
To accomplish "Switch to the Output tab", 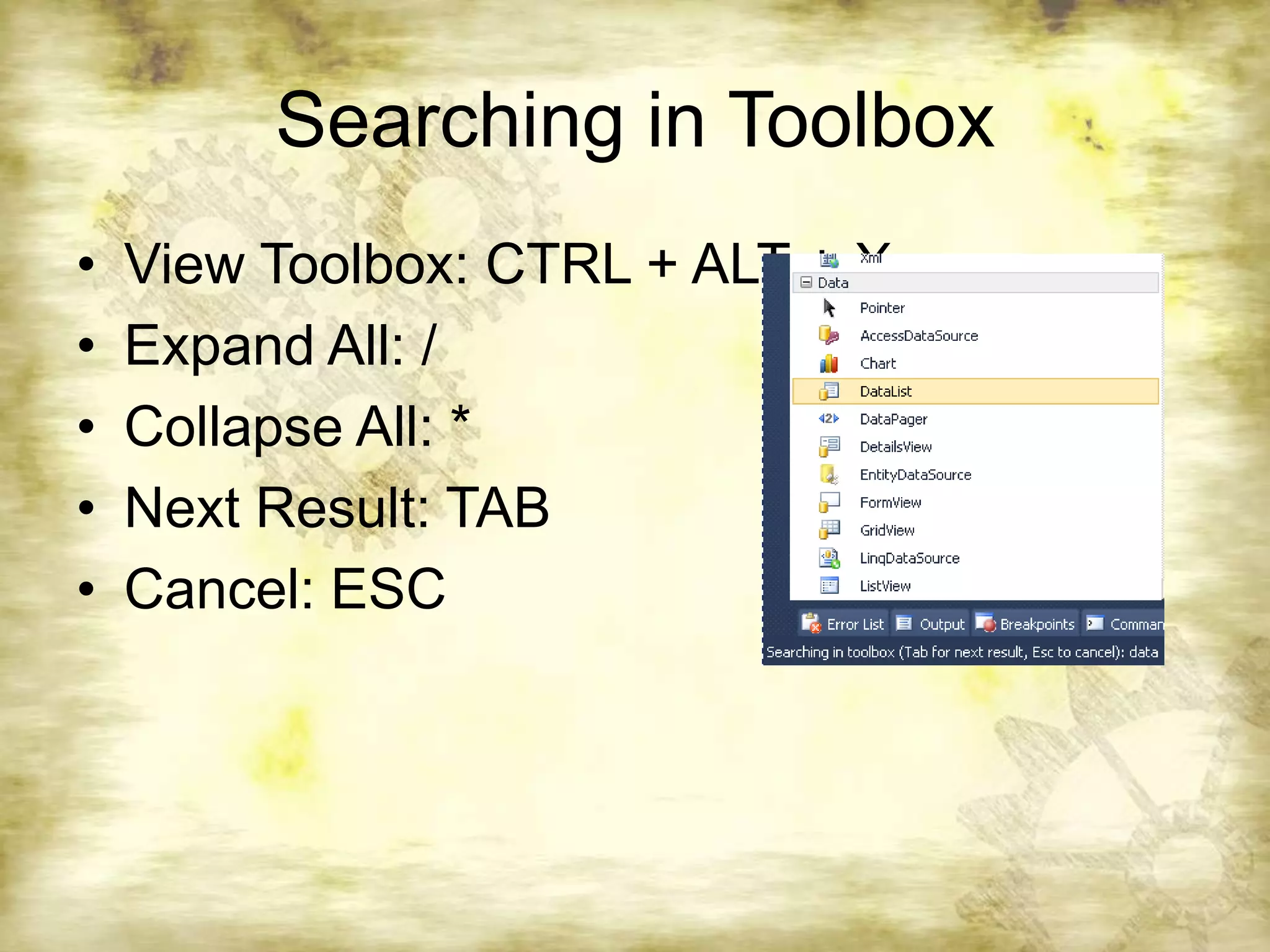I will pyautogui.click(x=931, y=624).
